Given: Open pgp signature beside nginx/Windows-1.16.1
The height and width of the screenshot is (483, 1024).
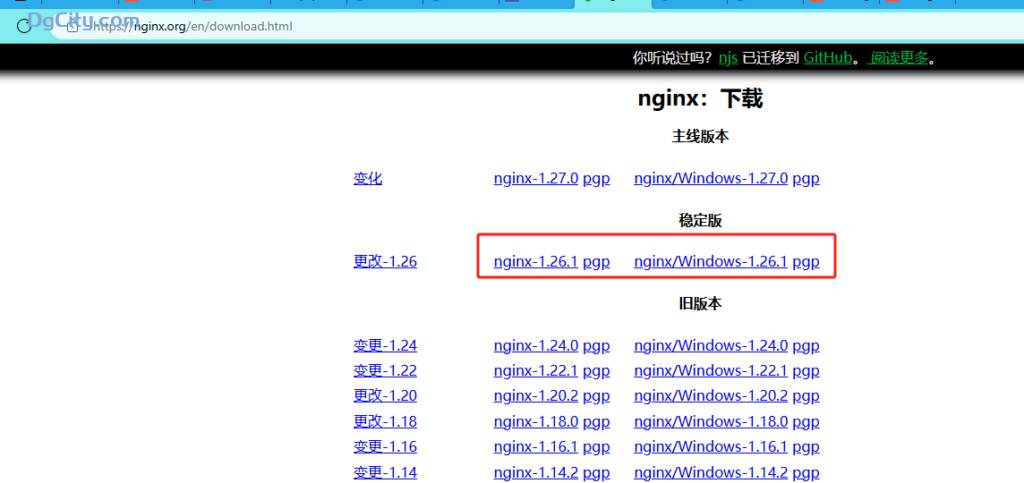Looking at the screenshot, I should coord(806,447).
